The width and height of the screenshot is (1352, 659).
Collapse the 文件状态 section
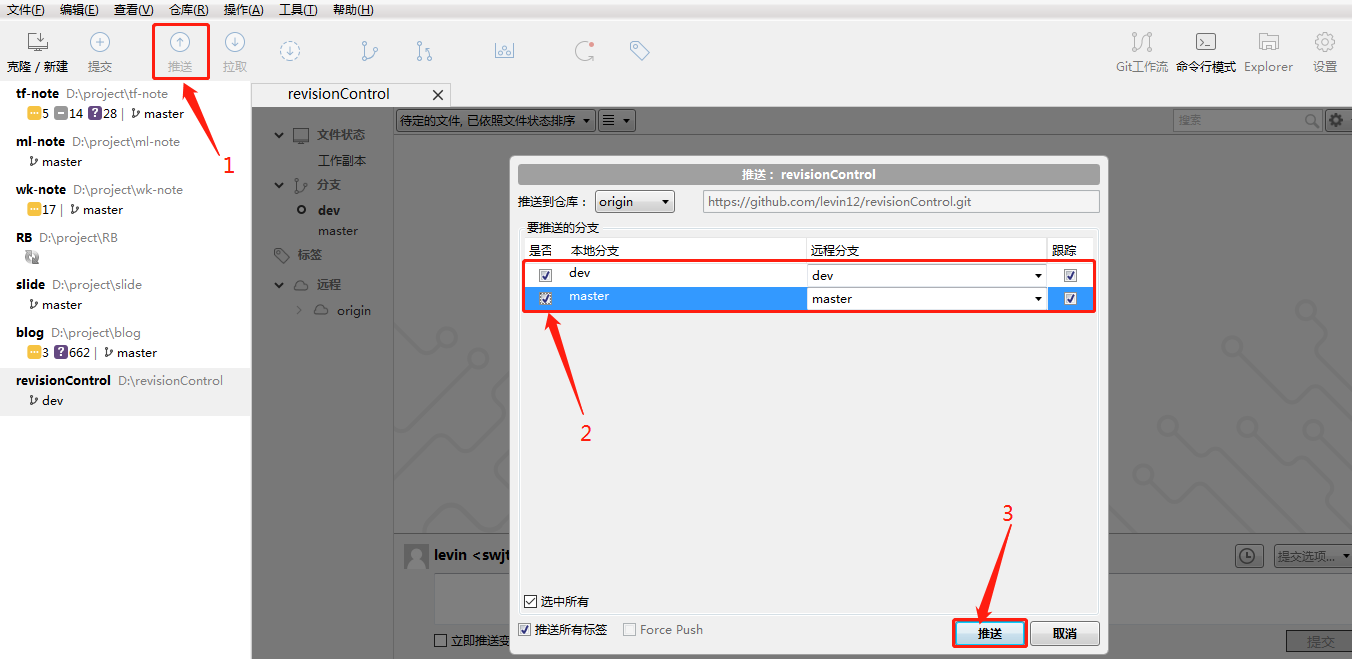point(280,135)
